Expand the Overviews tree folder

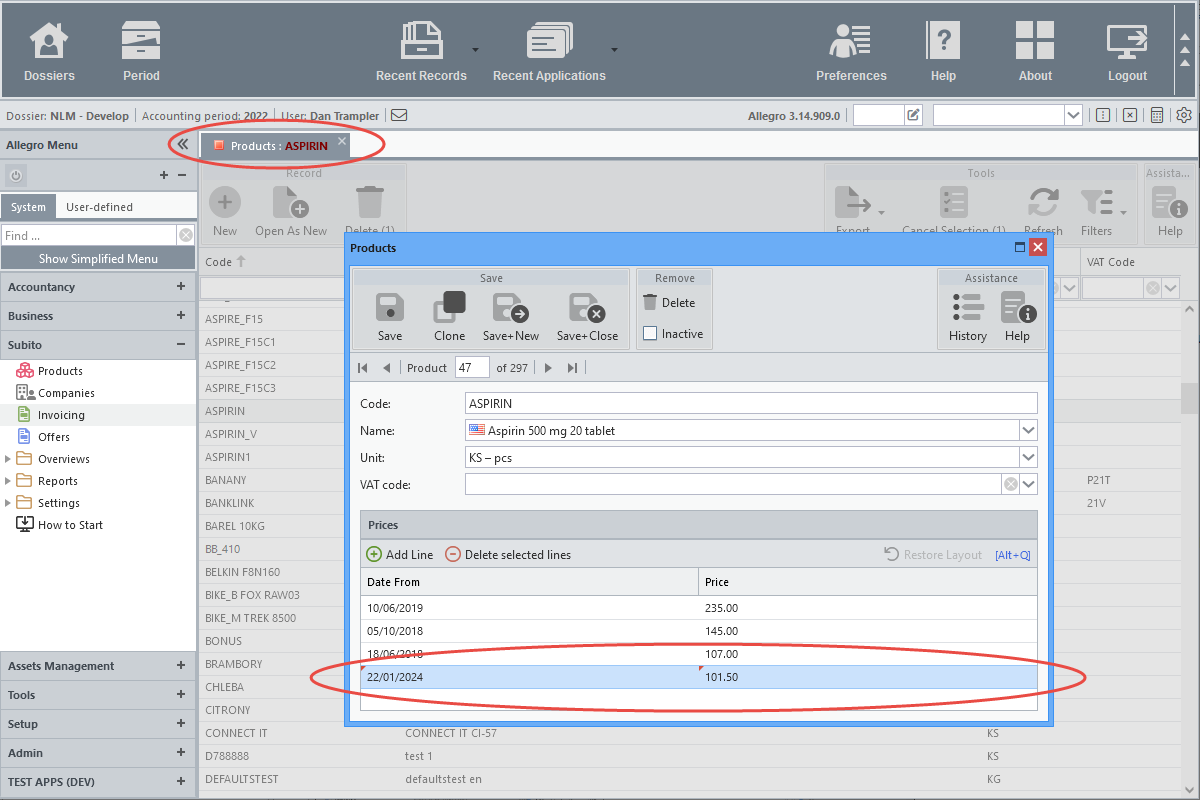click(x=8, y=459)
